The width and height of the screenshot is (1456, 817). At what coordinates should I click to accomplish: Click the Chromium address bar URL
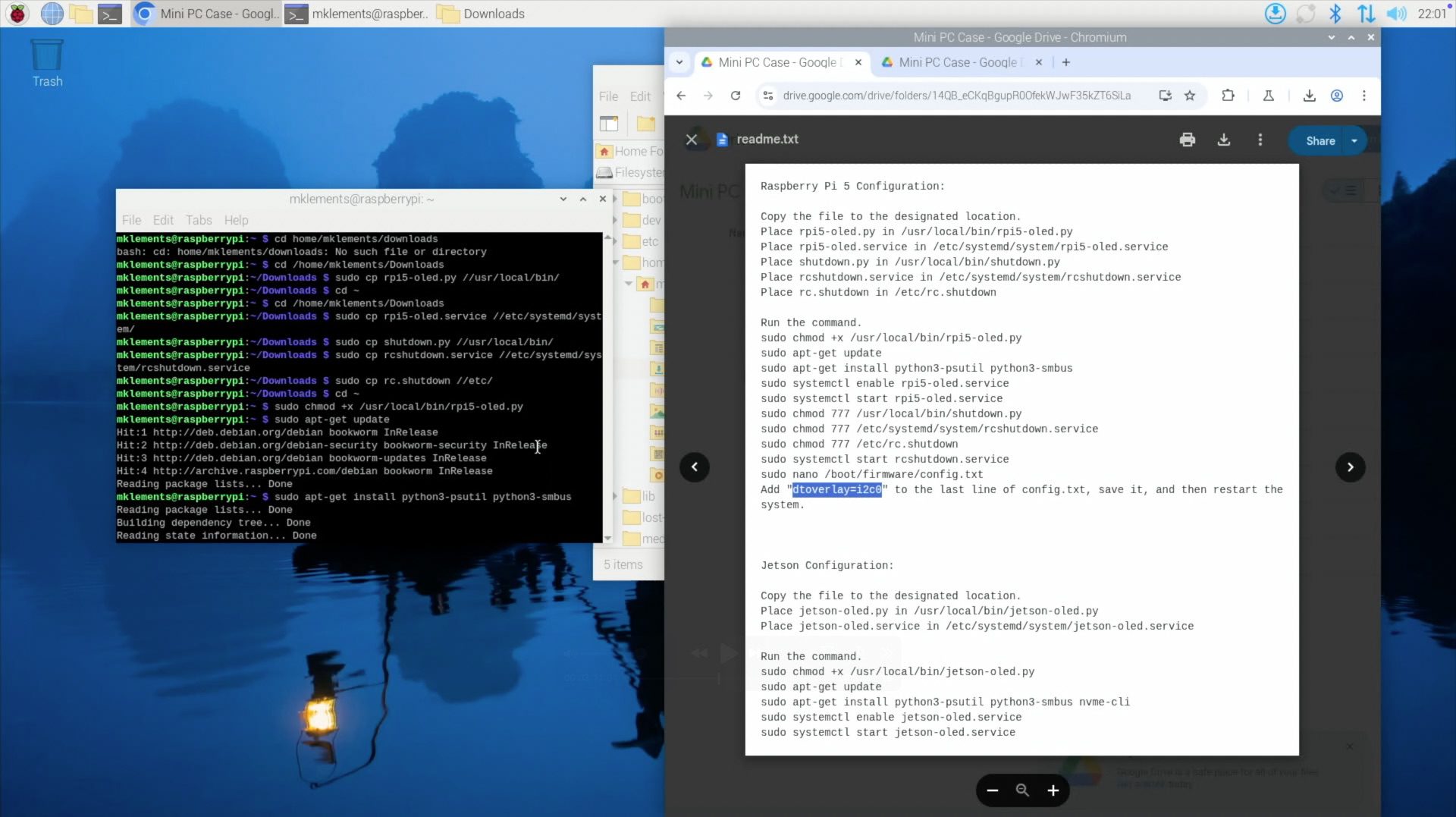[x=955, y=96]
